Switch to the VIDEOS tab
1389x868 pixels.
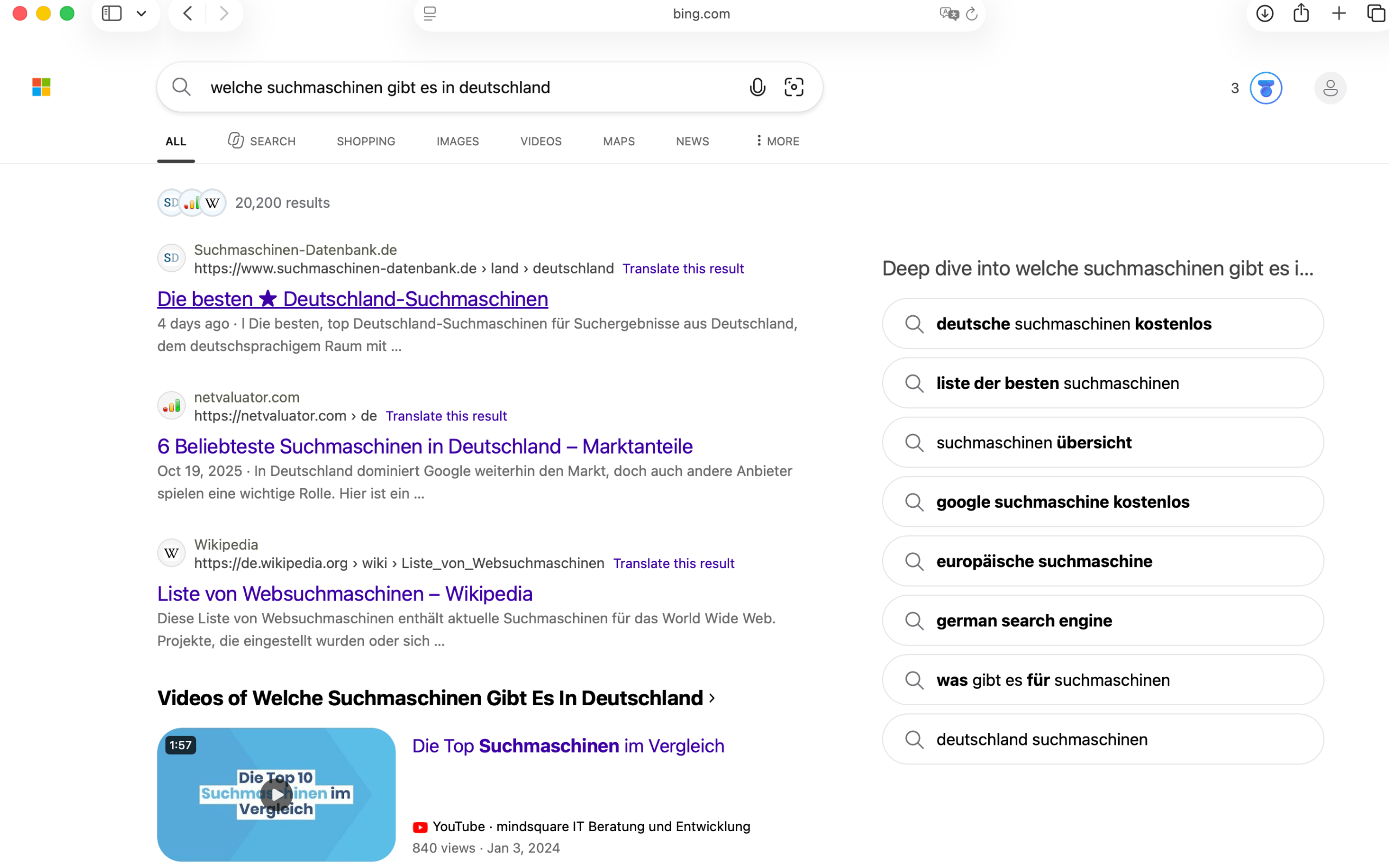(x=540, y=141)
